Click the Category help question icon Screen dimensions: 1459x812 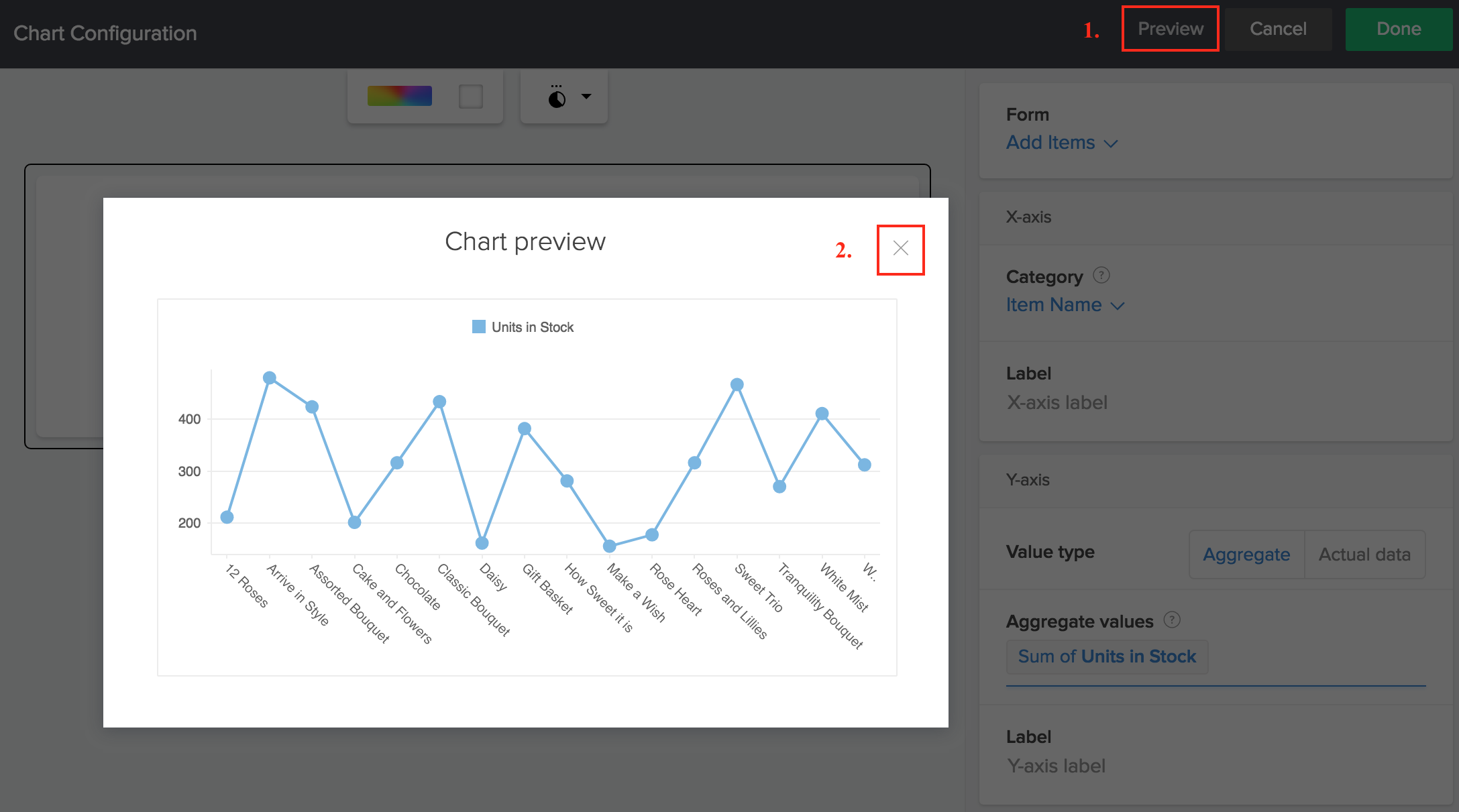(x=1101, y=275)
